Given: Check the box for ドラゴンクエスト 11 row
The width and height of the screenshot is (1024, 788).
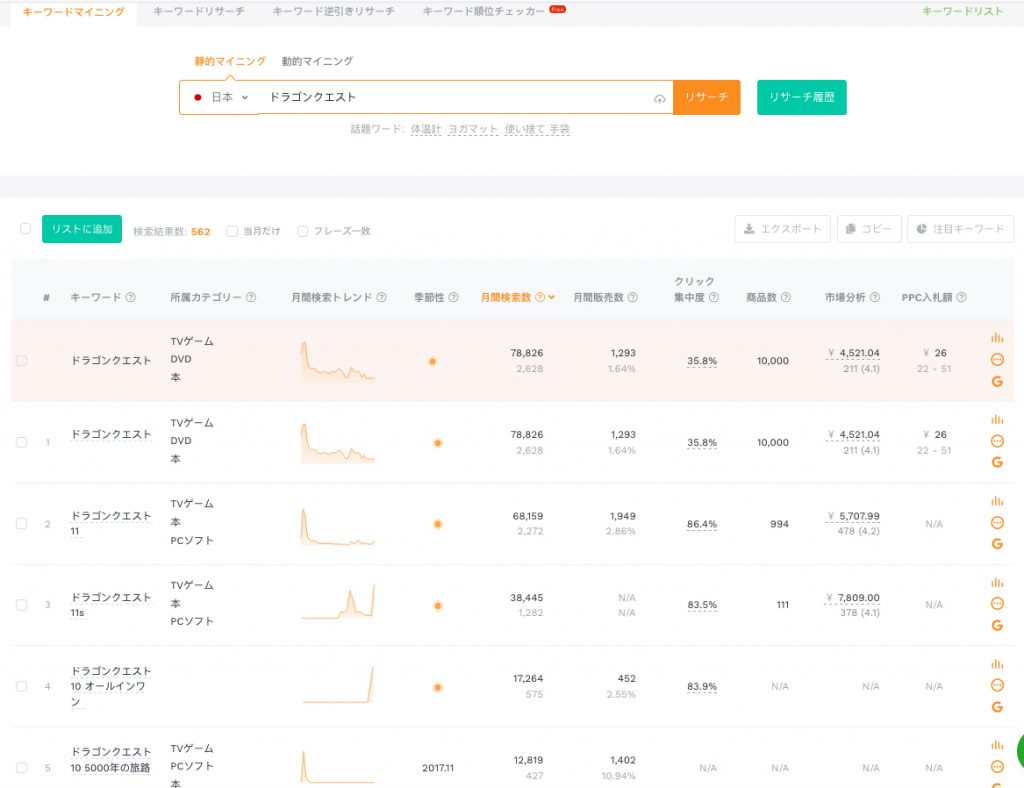Looking at the screenshot, I should click(x=22, y=524).
